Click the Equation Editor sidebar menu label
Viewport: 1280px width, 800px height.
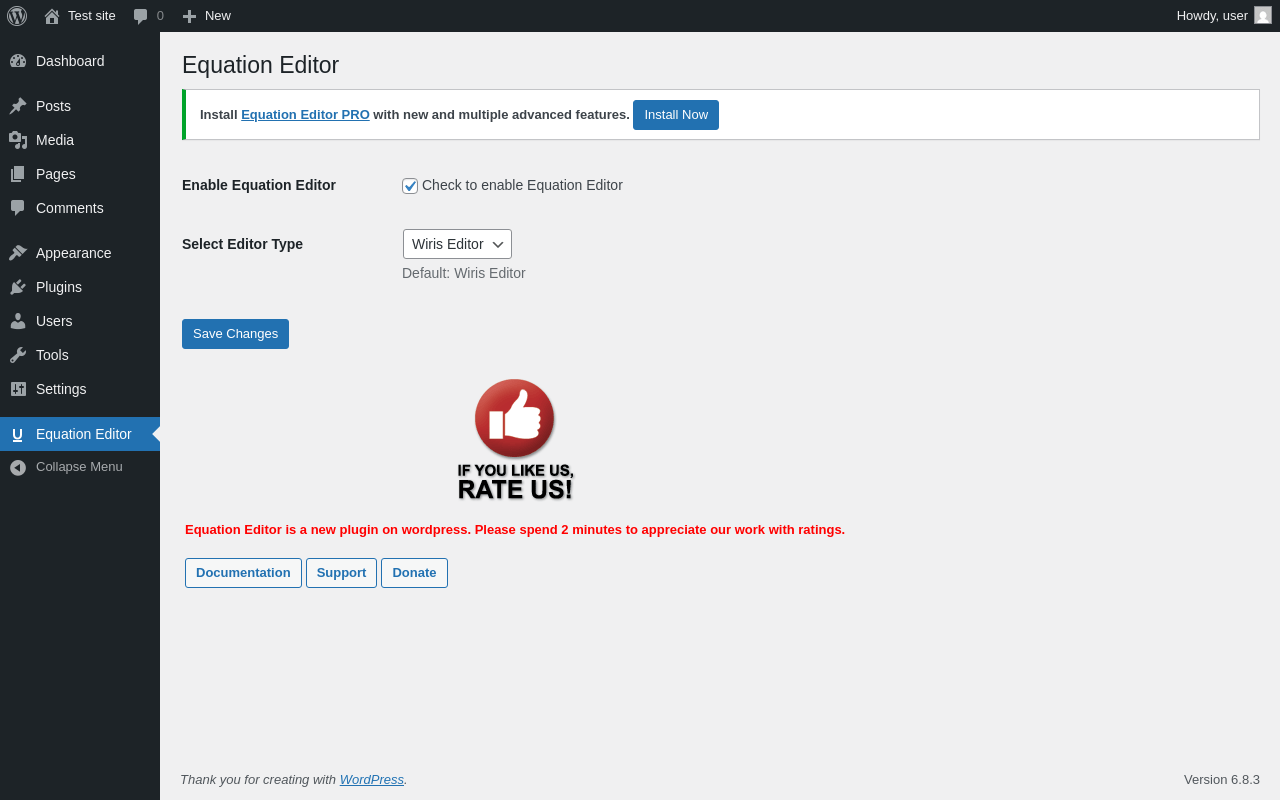tap(84, 434)
